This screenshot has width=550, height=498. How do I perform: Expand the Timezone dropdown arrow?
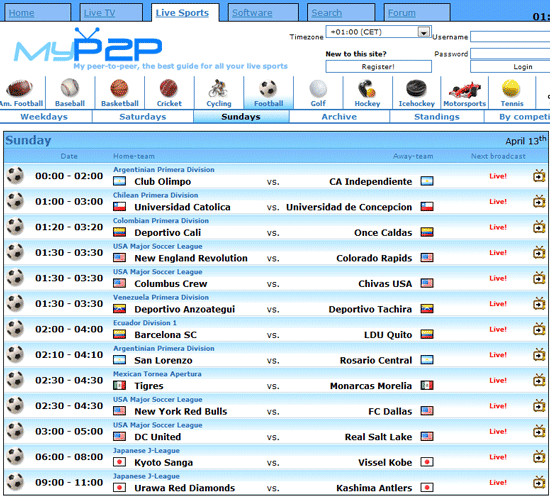(x=424, y=32)
